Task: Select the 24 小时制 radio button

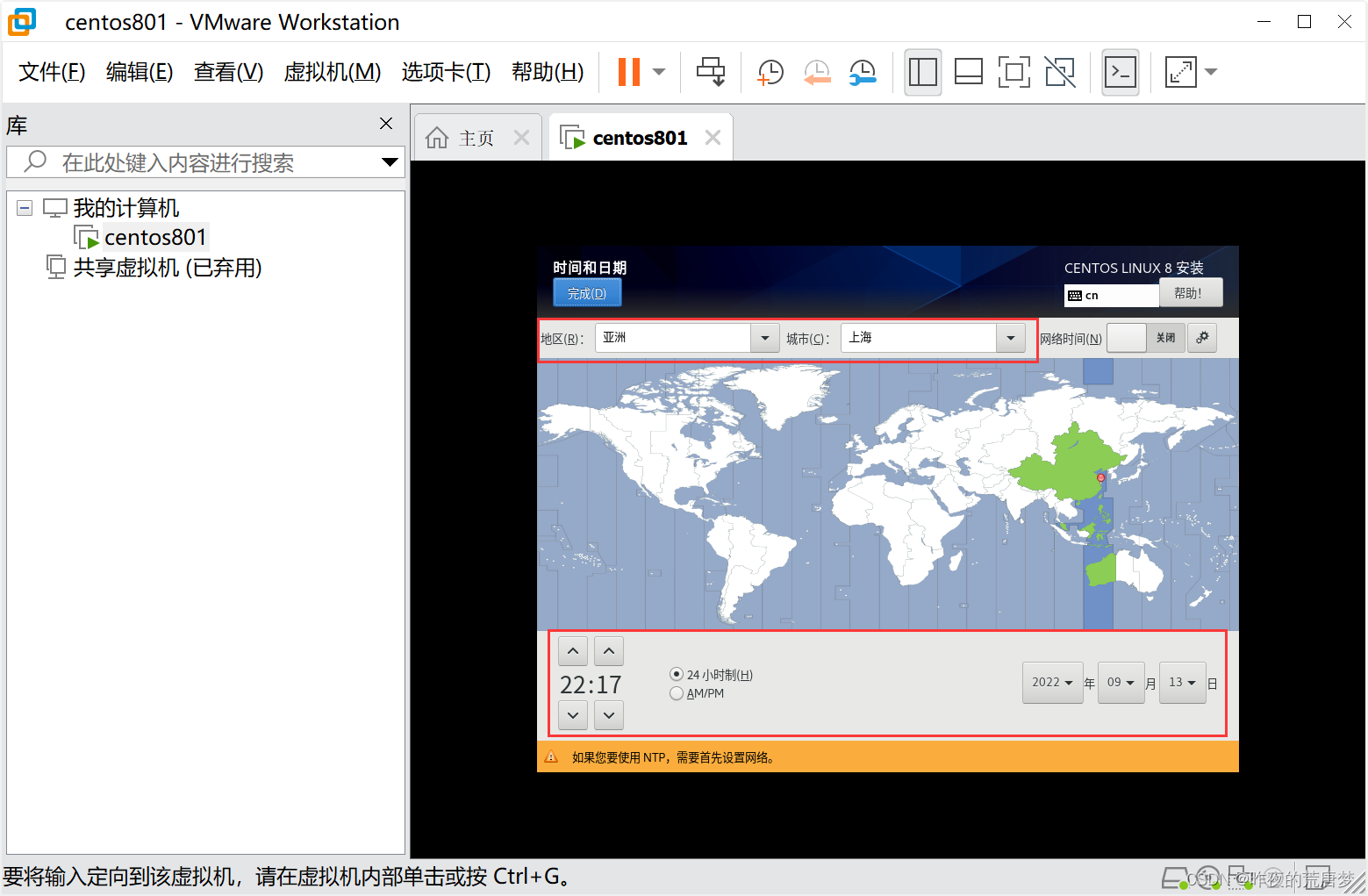Action: click(677, 674)
